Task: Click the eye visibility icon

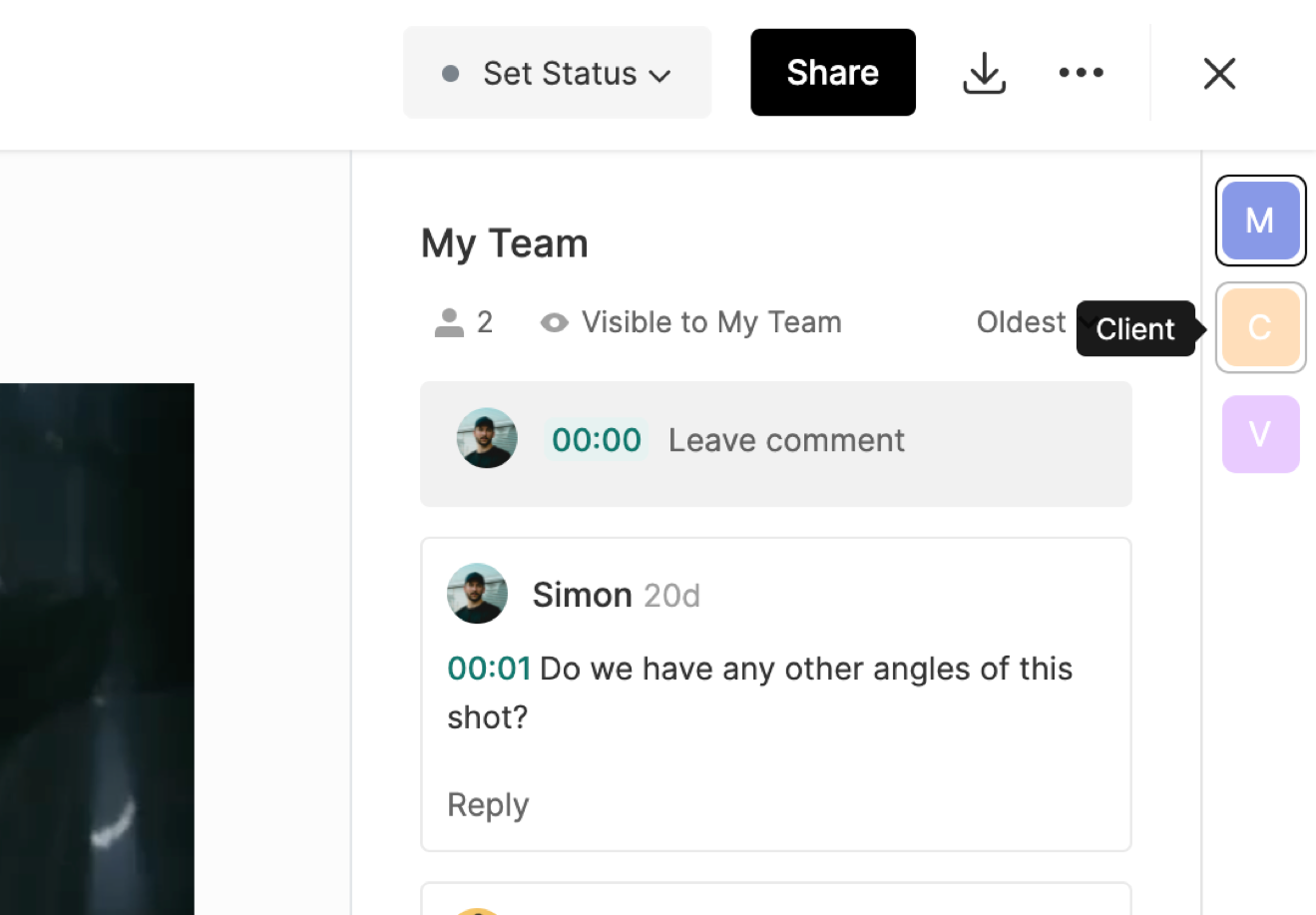Action: [554, 322]
